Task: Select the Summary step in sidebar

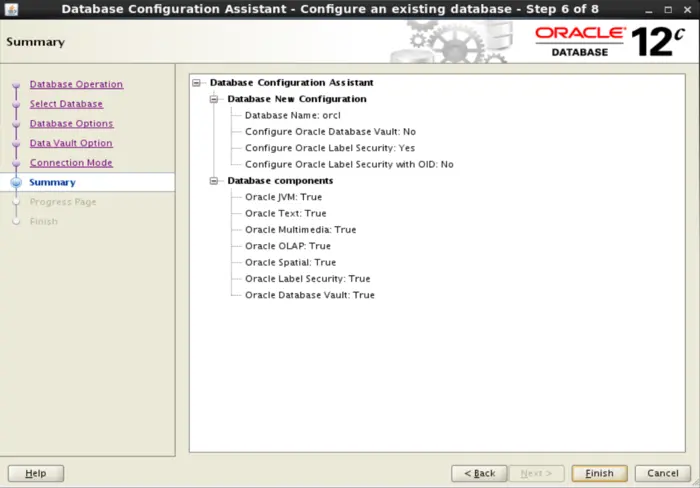Action: pyautogui.click(x=52, y=182)
